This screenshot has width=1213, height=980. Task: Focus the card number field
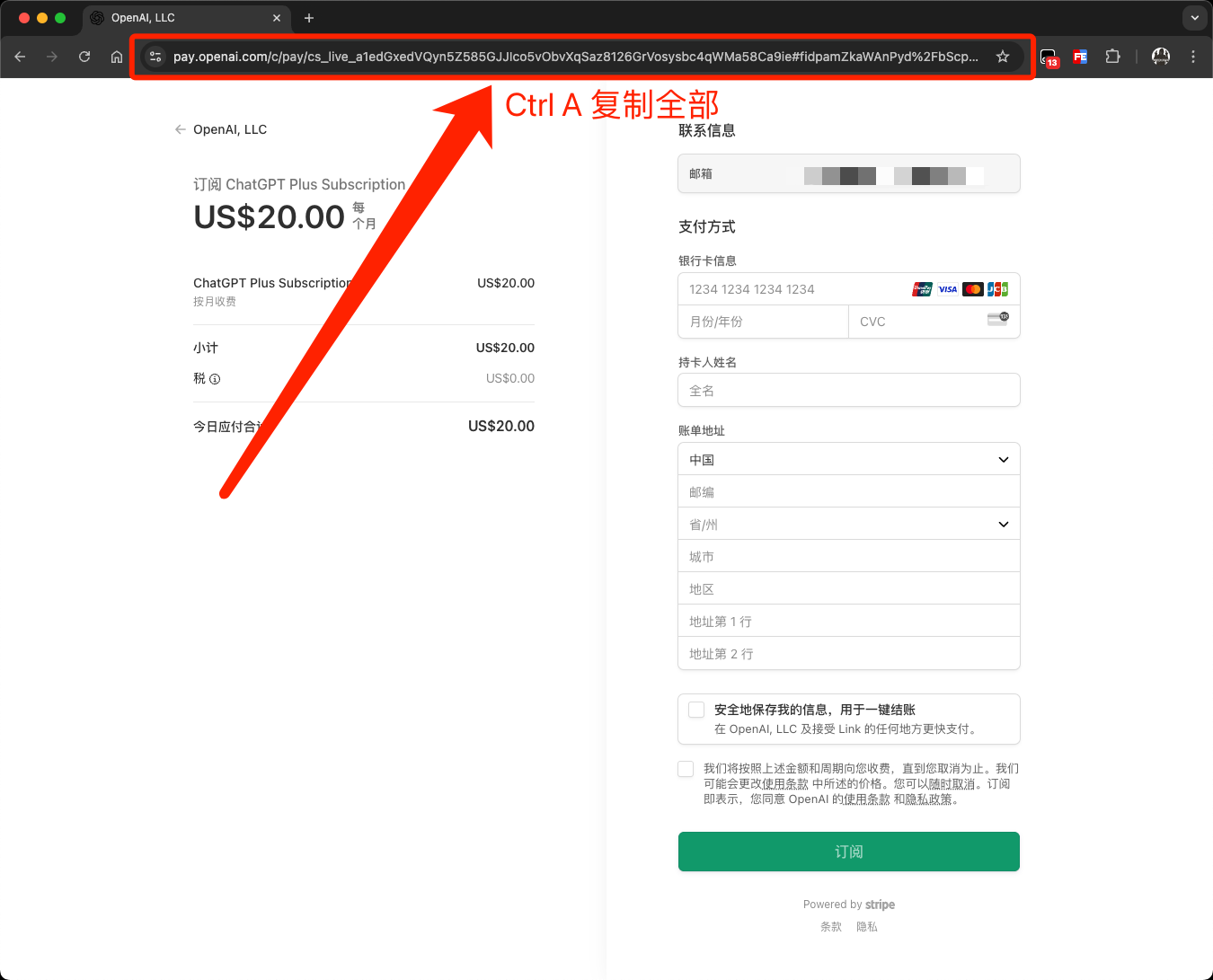tap(849, 289)
